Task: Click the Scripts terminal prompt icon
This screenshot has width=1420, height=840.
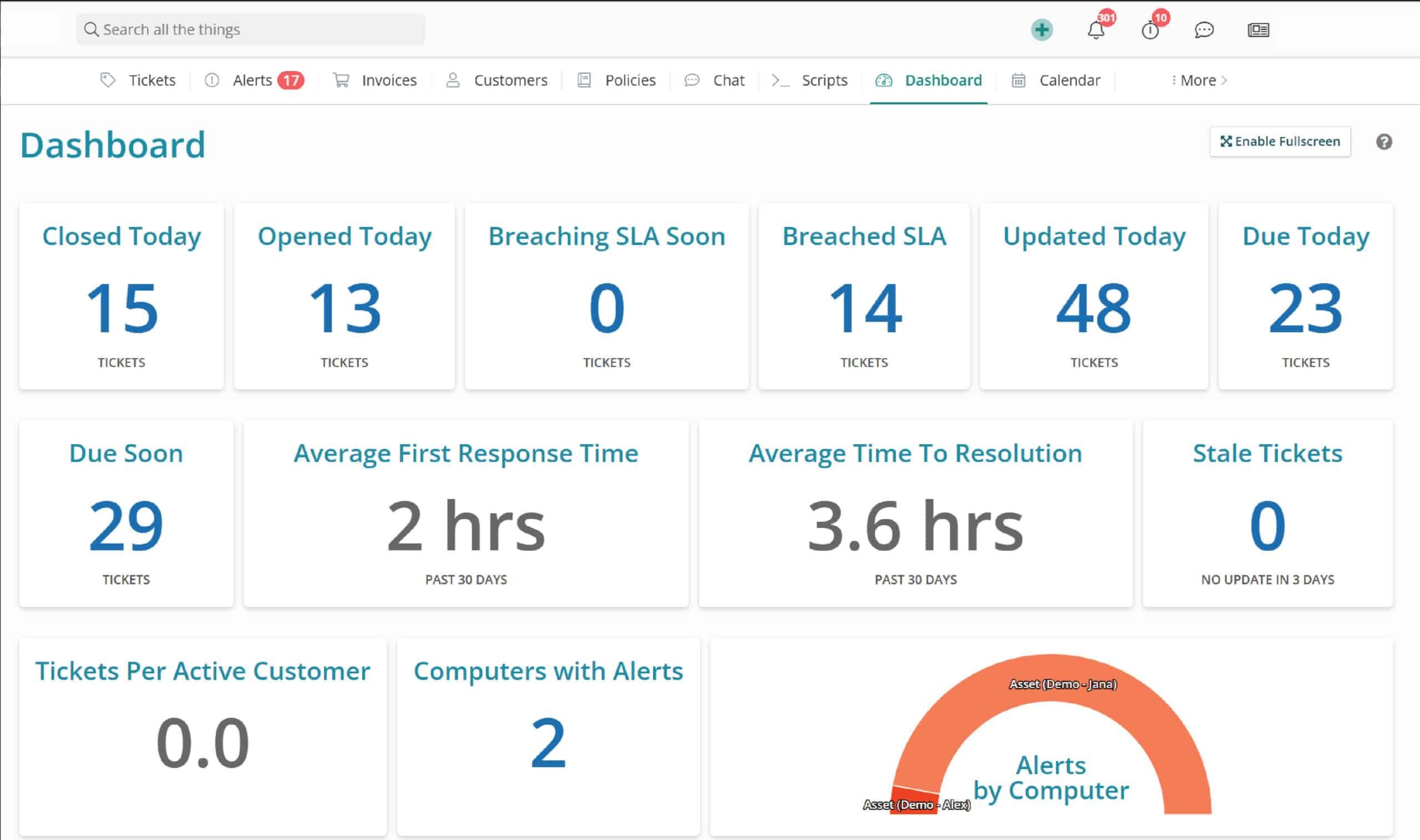Action: click(x=780, y=80)
